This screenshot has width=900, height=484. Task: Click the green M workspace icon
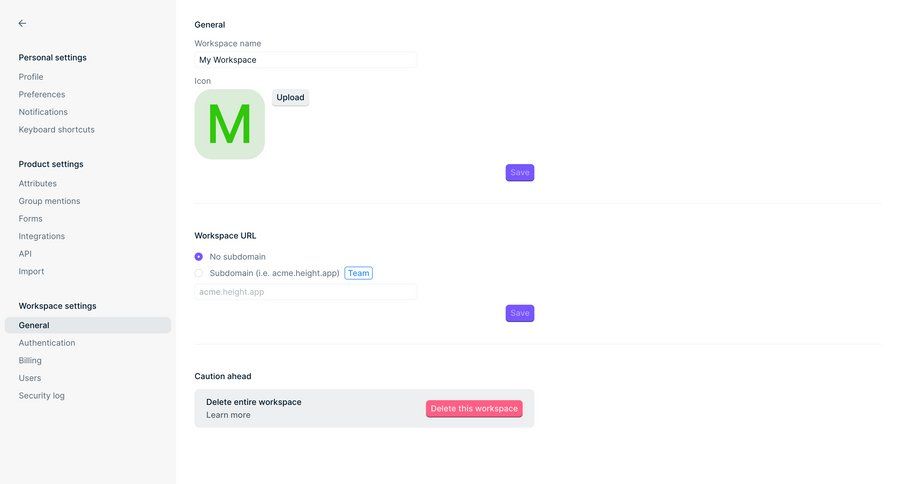(229, 124)
